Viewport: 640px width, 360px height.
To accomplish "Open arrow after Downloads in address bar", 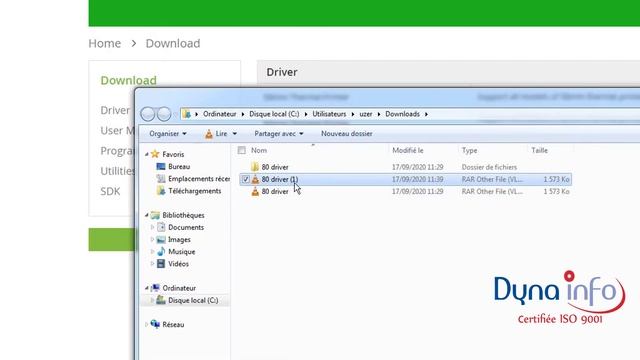I will 426,114.
